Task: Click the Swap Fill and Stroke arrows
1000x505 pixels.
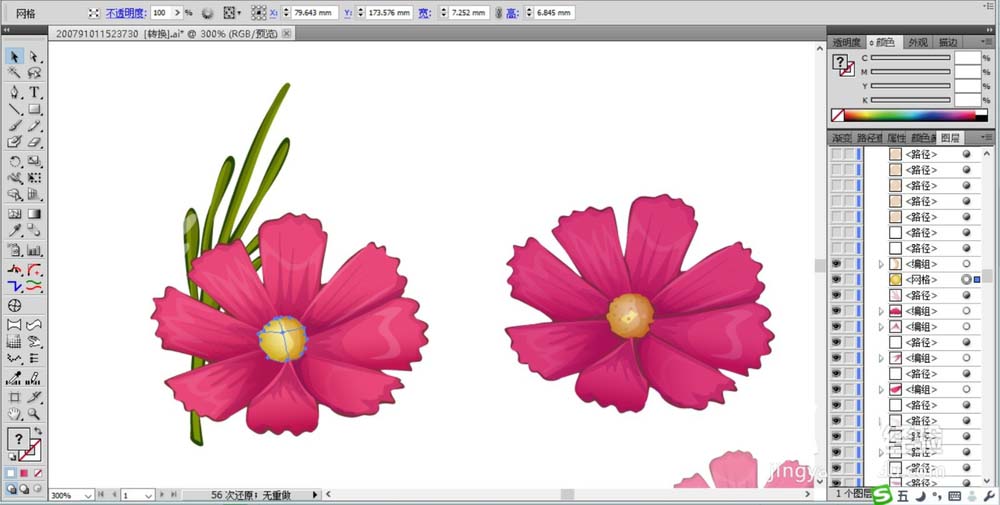Action: [x=38, y=431]
